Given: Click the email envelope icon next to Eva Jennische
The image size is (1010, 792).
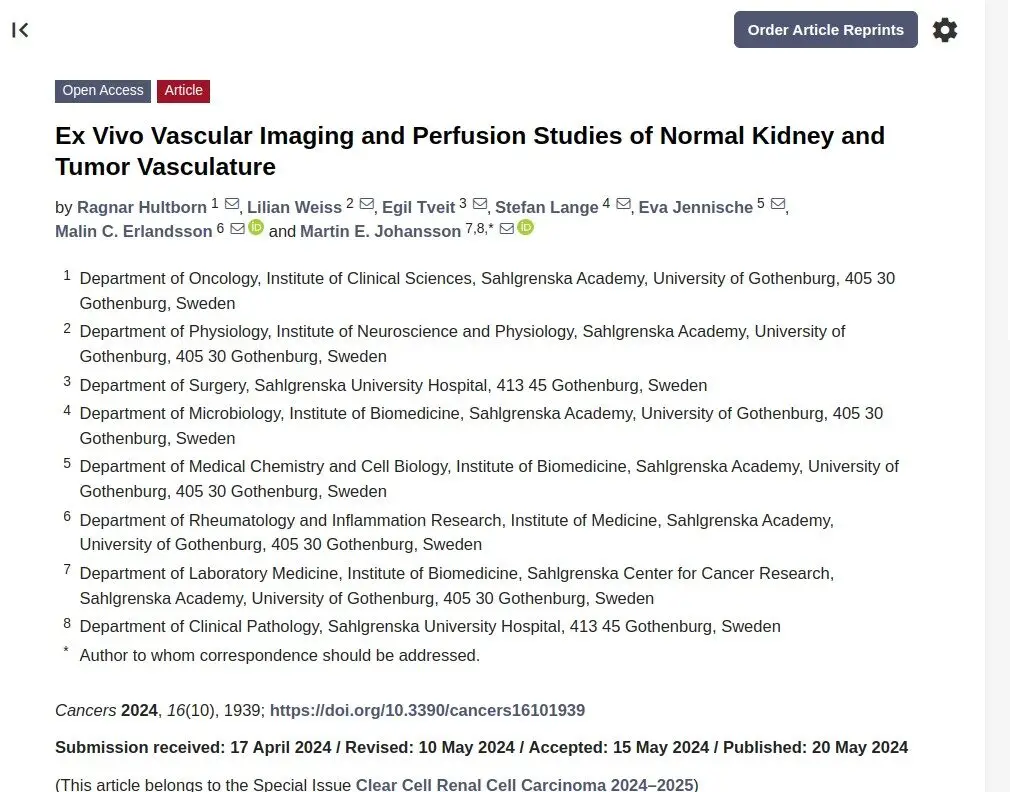Looking at the screenshot, I should point(778,204).
